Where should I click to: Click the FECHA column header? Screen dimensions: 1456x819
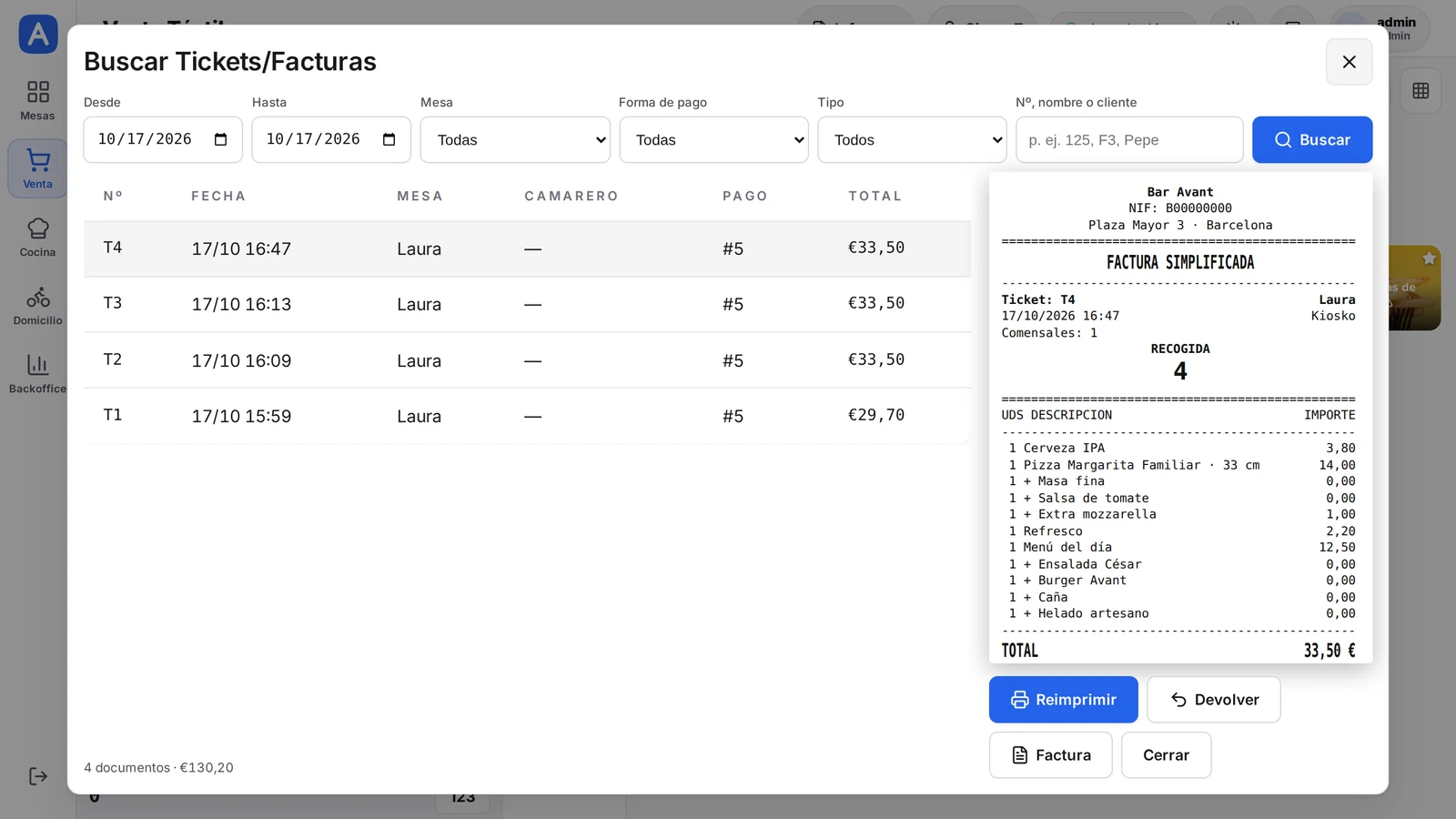pos(218,196)
